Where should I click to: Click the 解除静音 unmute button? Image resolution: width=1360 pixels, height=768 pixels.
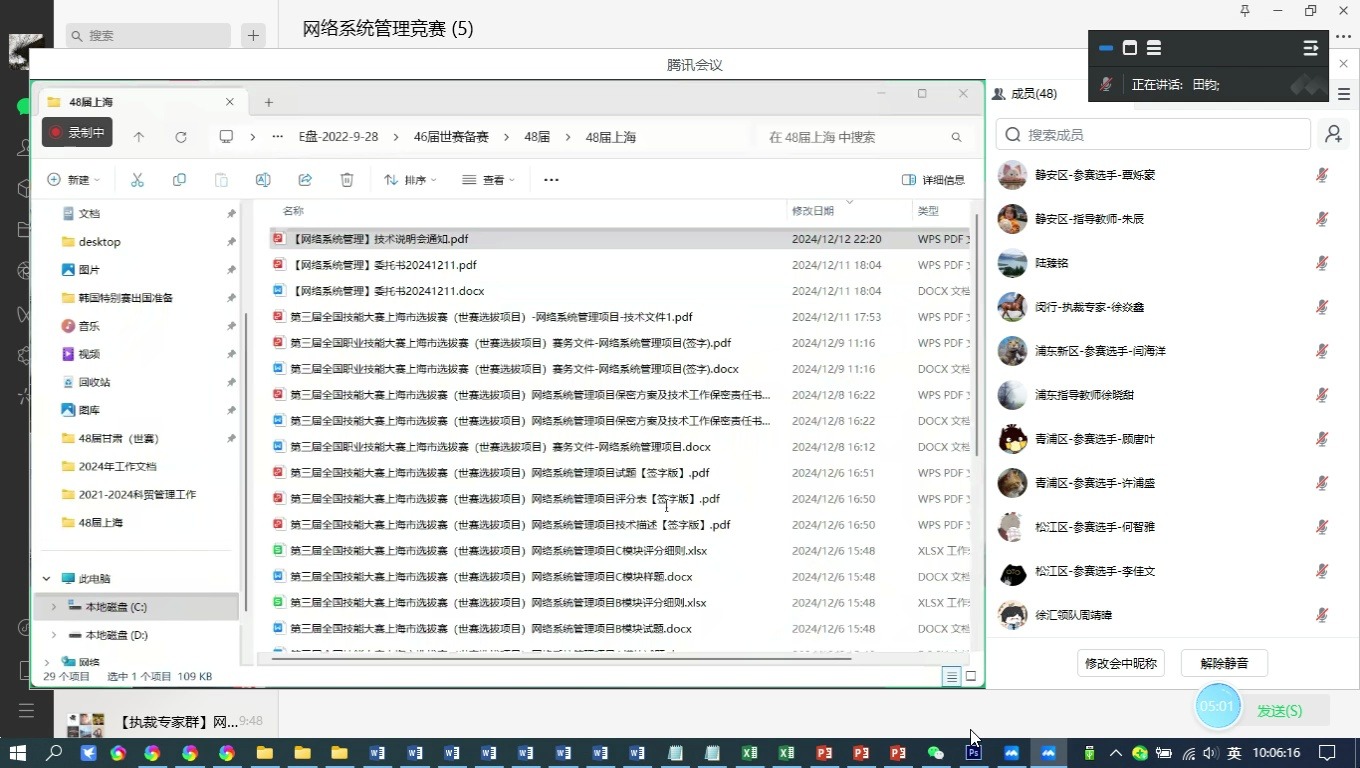tap(1222, 662)
